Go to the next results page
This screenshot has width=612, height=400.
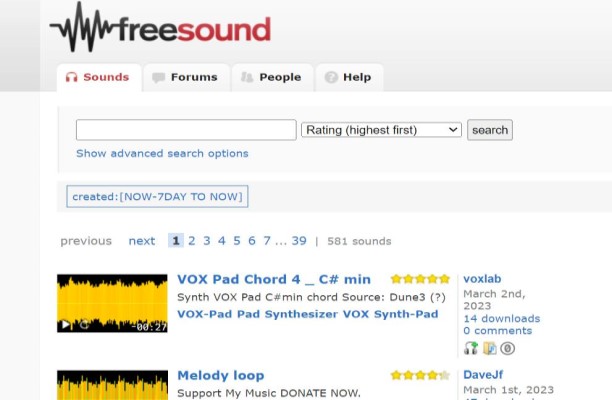(141, 241)
